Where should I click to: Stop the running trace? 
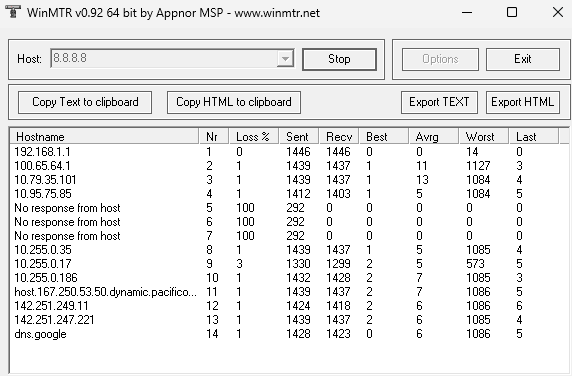click(339, 59)
